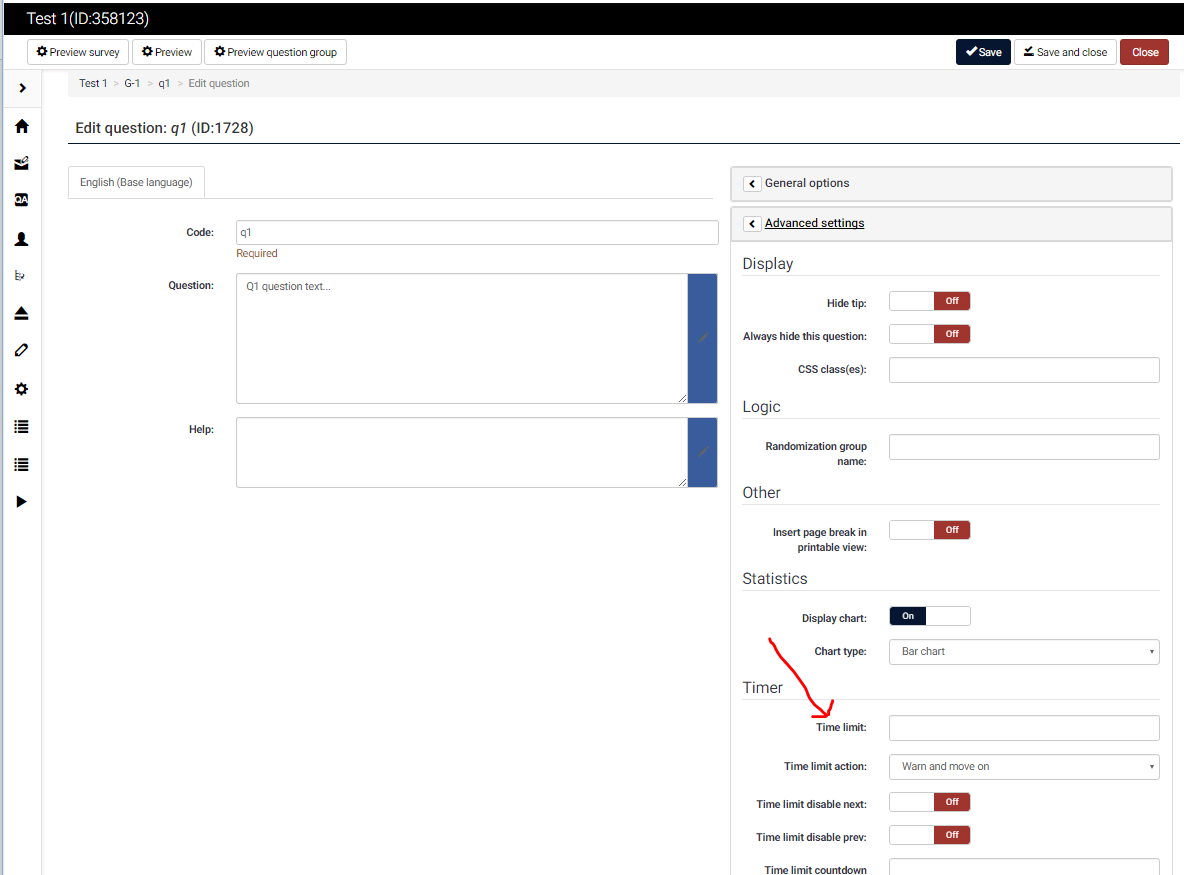1184x875 pixels.
Task: Click into the Time limit input field
Action: (1023, 728)
